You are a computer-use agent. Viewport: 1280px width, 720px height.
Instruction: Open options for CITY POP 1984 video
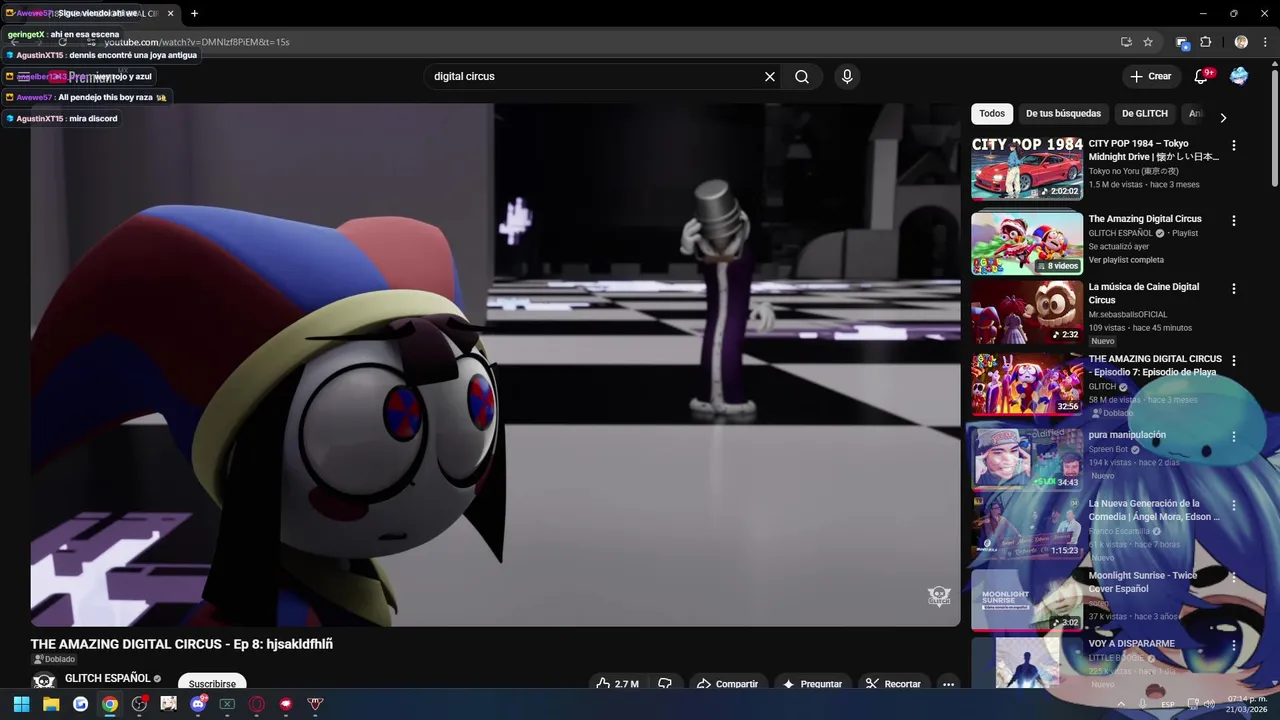pyautogui.click(x=1233, y=145)
